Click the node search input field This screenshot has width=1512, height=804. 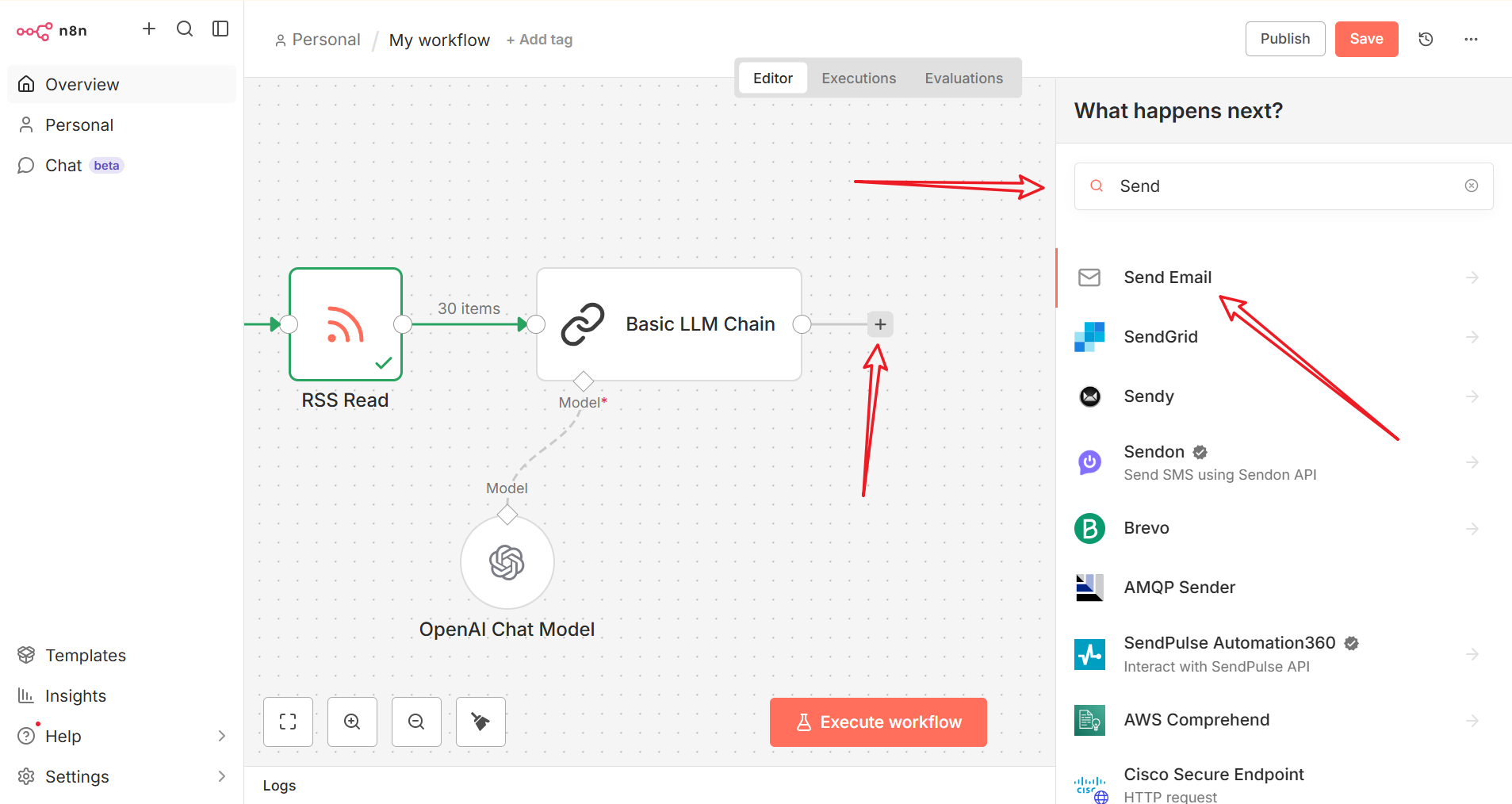tap(1284, 186)
